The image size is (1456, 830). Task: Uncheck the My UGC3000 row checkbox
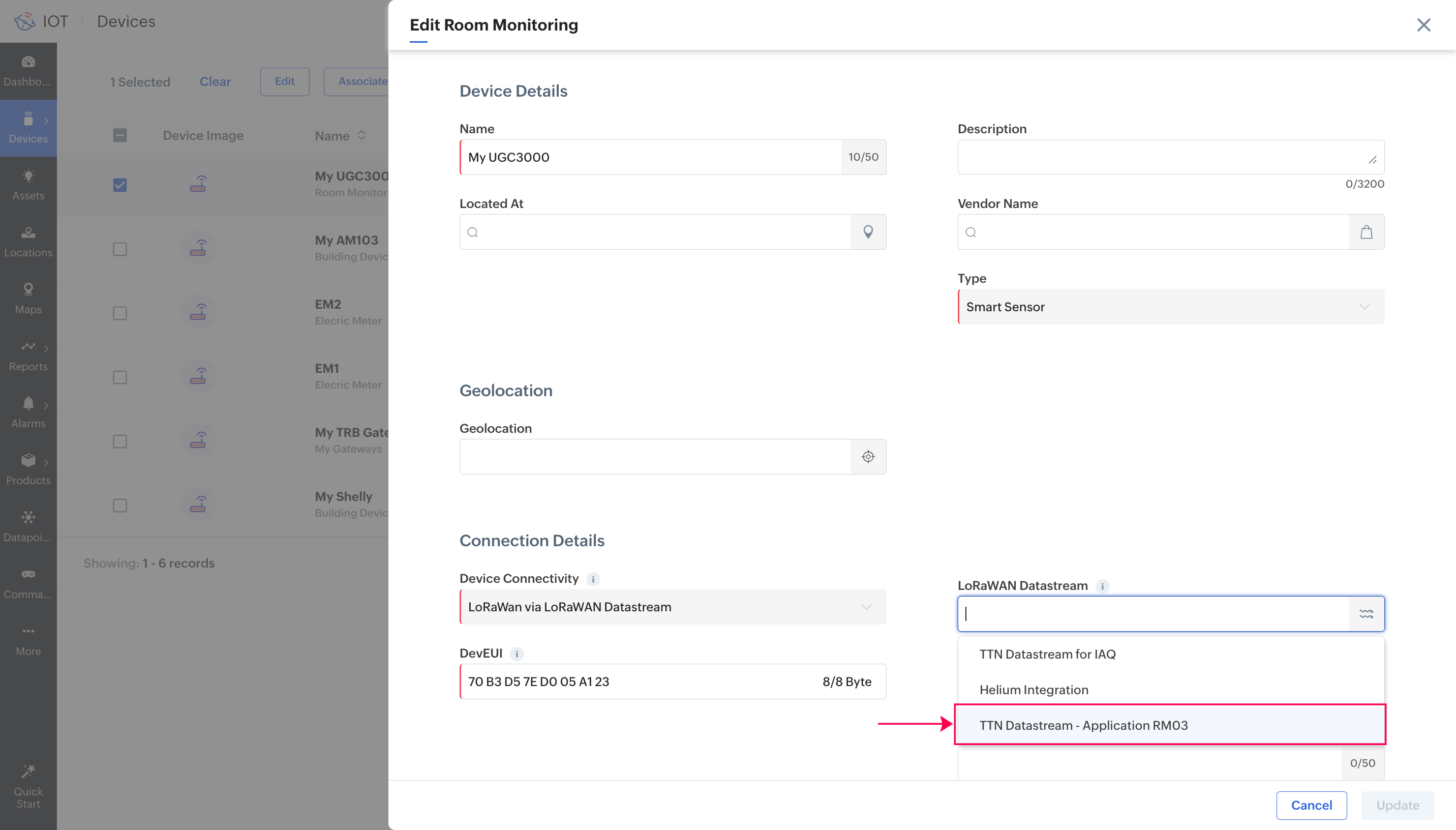point(119,185)
